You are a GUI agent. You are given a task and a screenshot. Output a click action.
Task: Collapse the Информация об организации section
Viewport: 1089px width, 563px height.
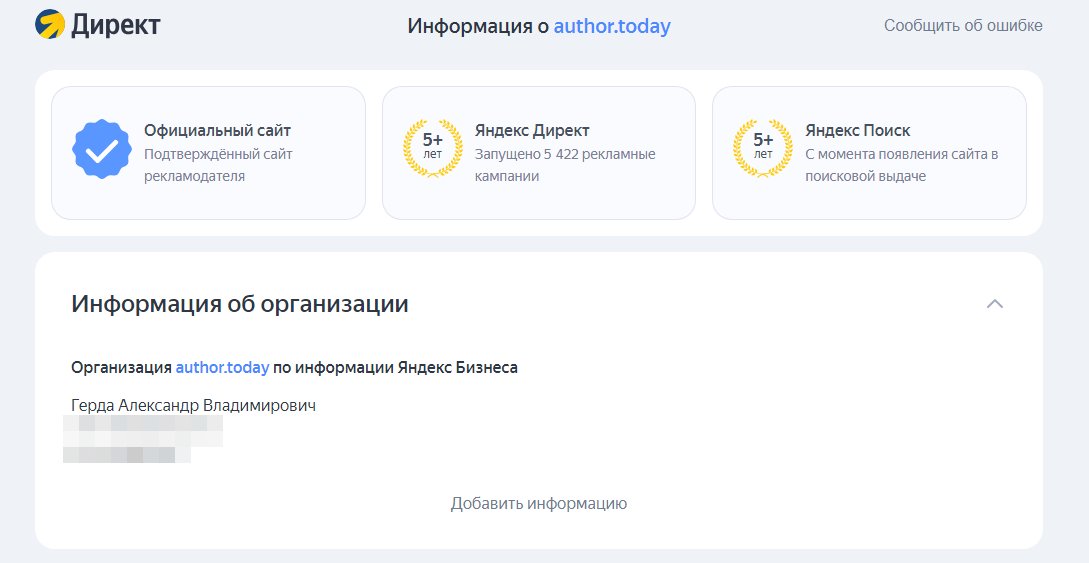click(x=994, y=304)
